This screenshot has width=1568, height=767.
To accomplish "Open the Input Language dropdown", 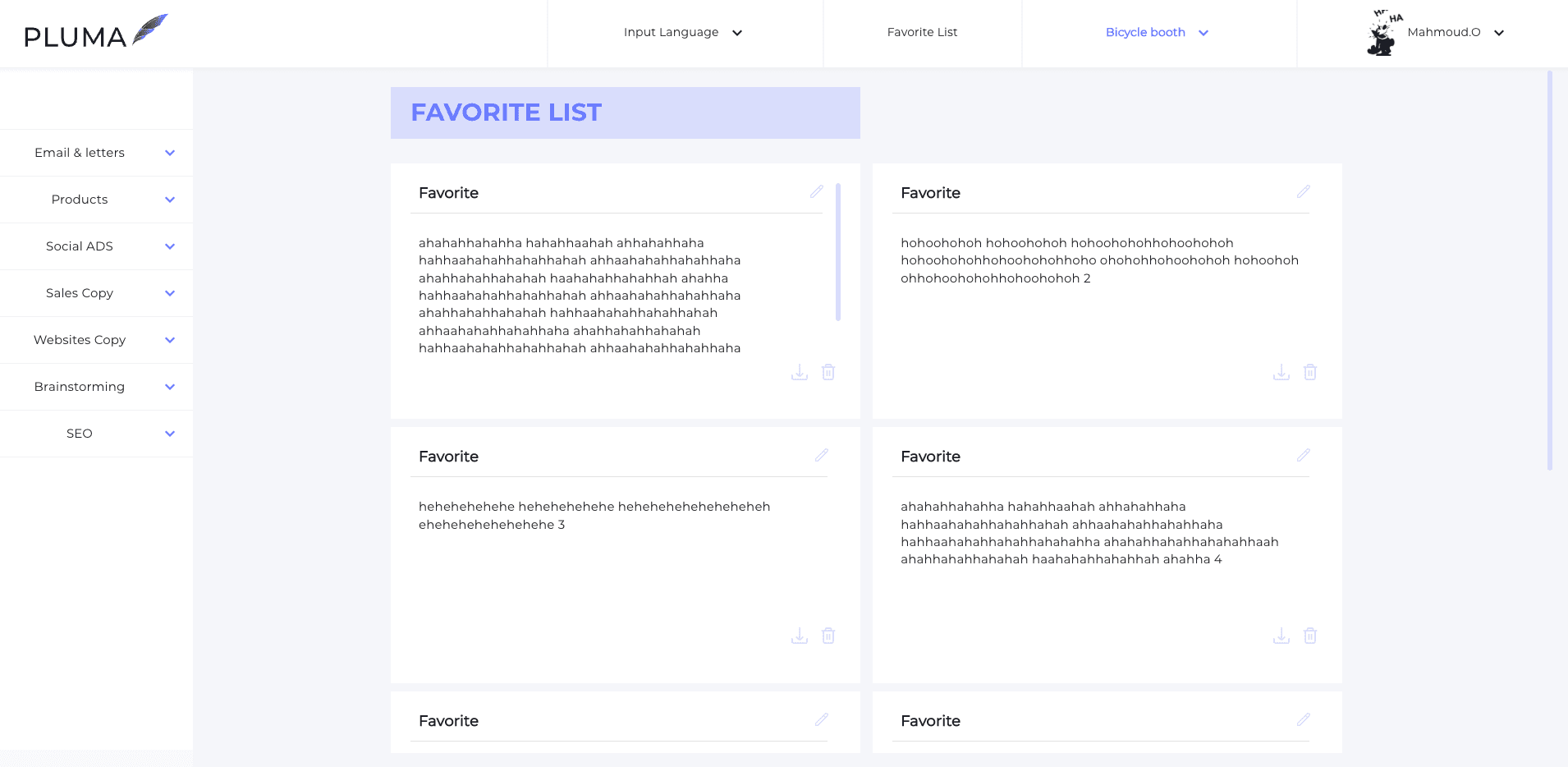I will click(x=684, y=33).
